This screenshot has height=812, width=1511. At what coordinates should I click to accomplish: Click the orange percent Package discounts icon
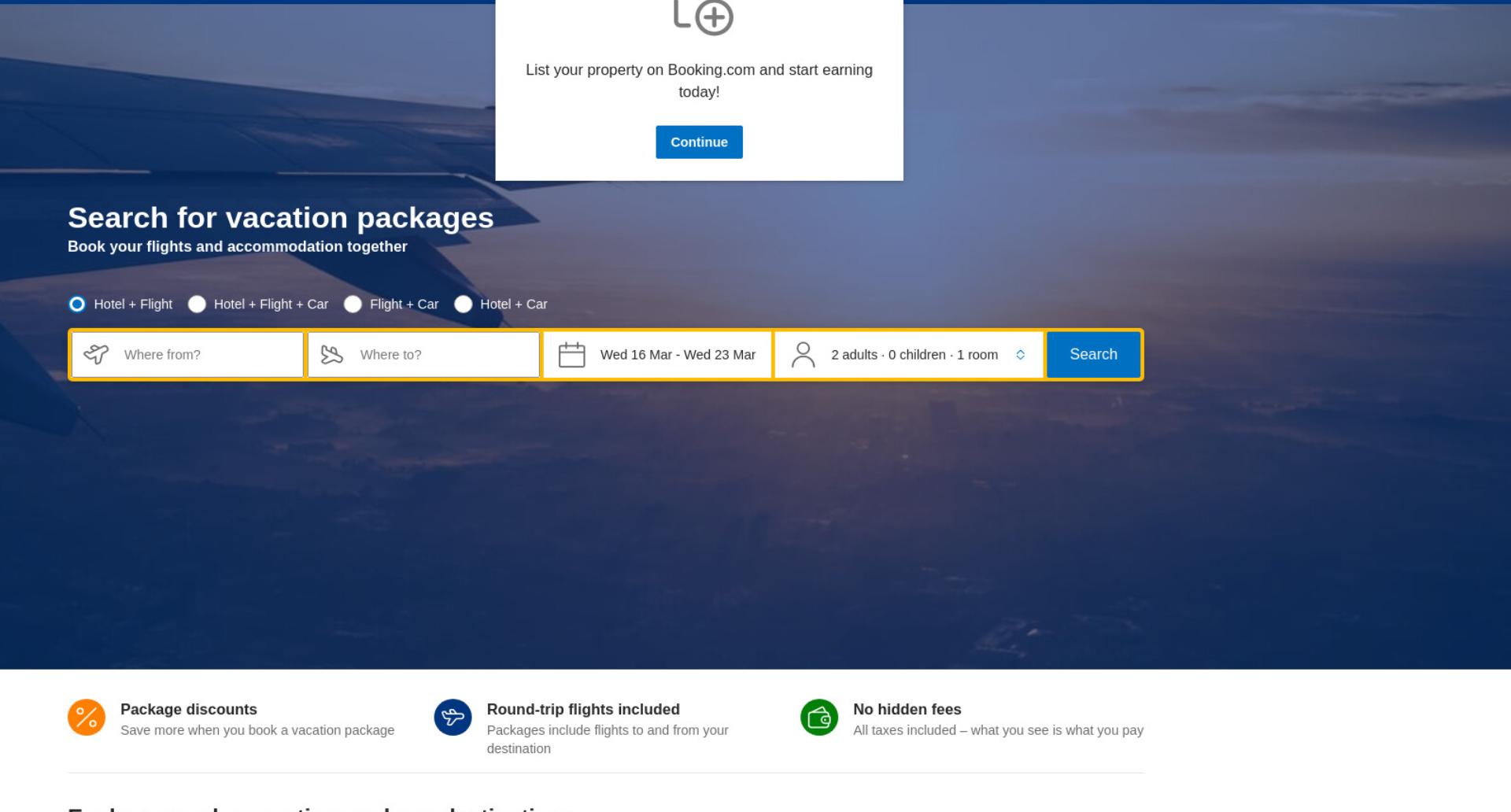[x=87, y=718]
